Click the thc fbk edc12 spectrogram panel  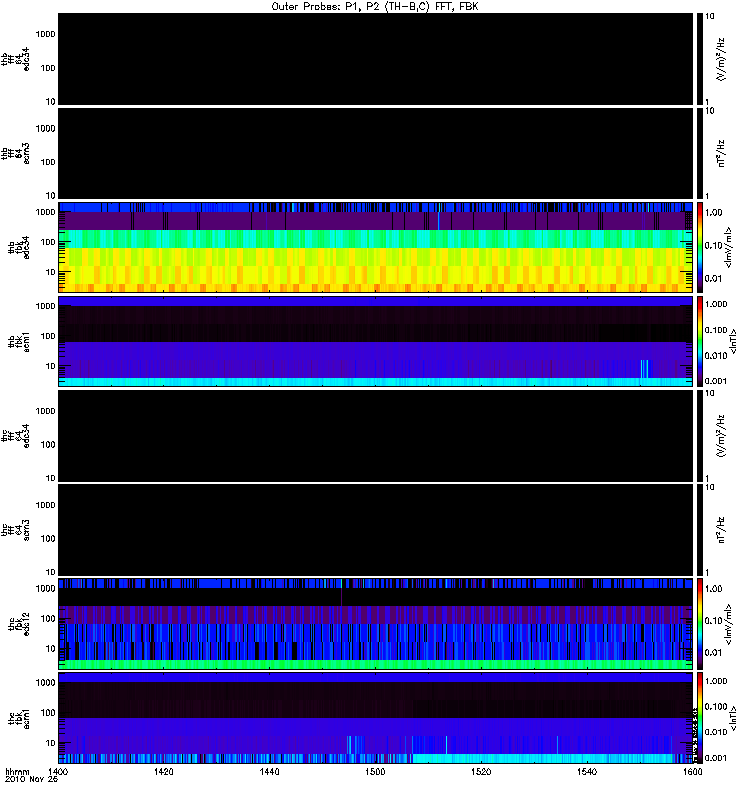(375, 624)
